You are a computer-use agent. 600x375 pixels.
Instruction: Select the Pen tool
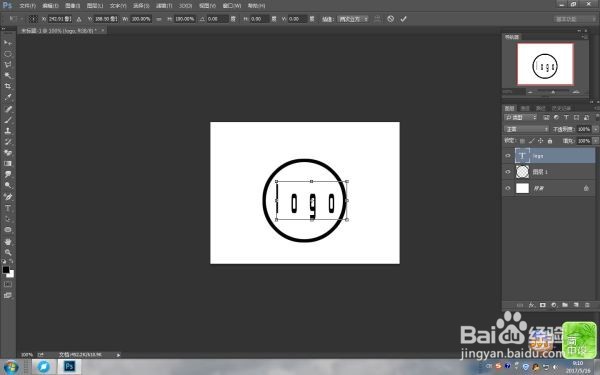pos(8,197)
